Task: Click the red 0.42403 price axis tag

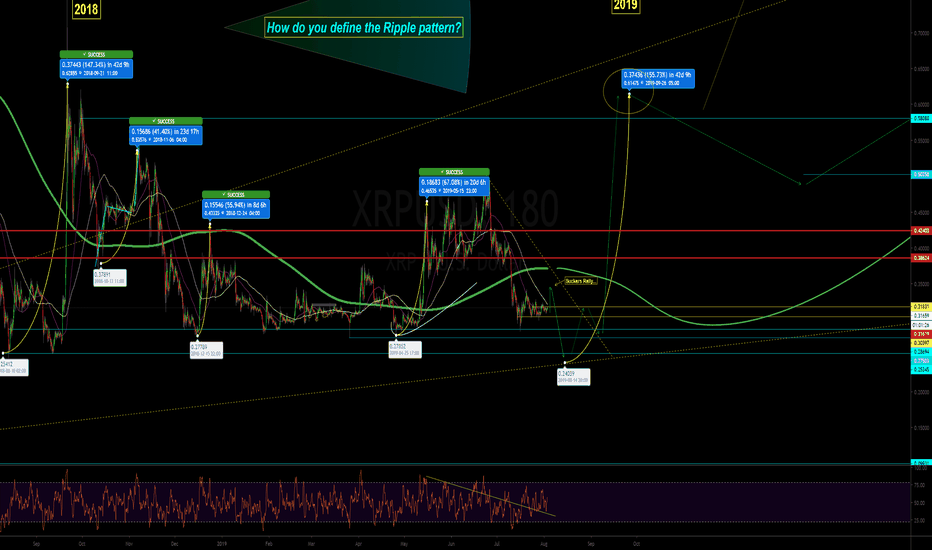Action: 921,231
